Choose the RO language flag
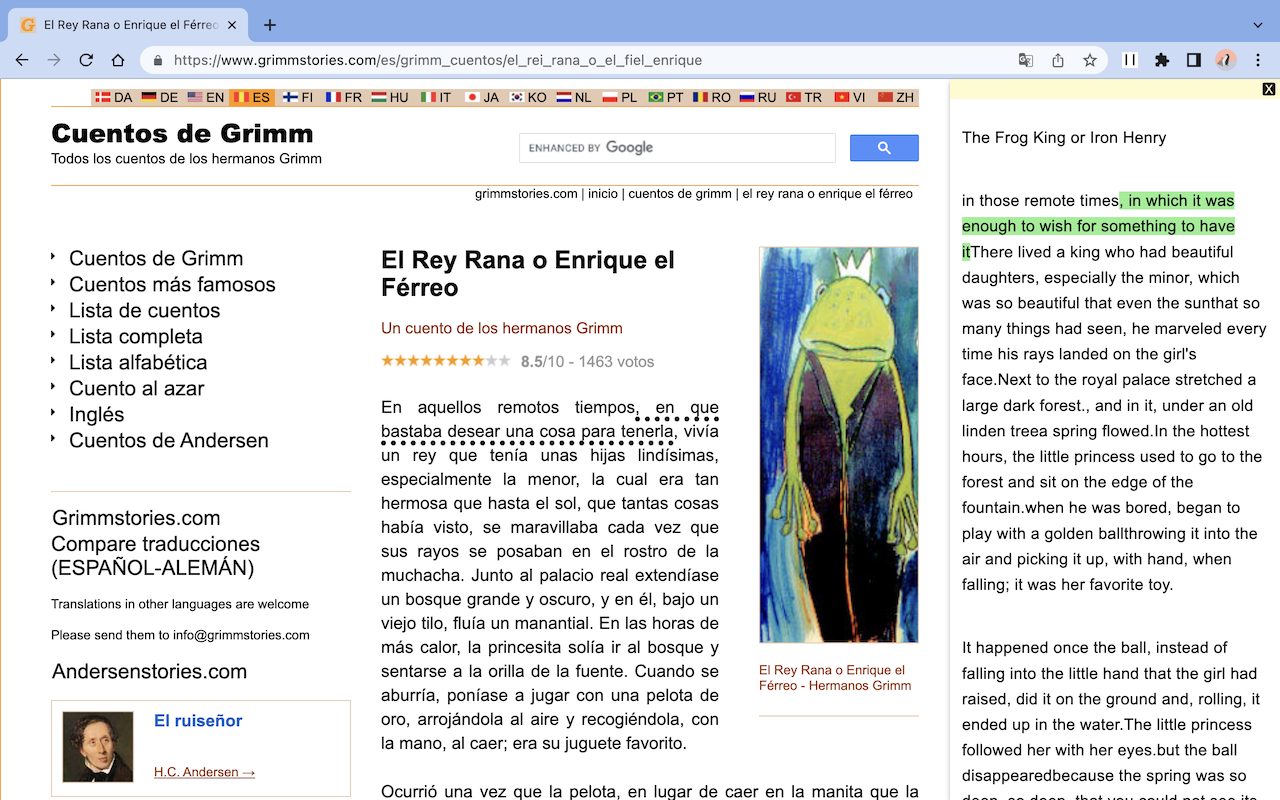 coord(712,97)
